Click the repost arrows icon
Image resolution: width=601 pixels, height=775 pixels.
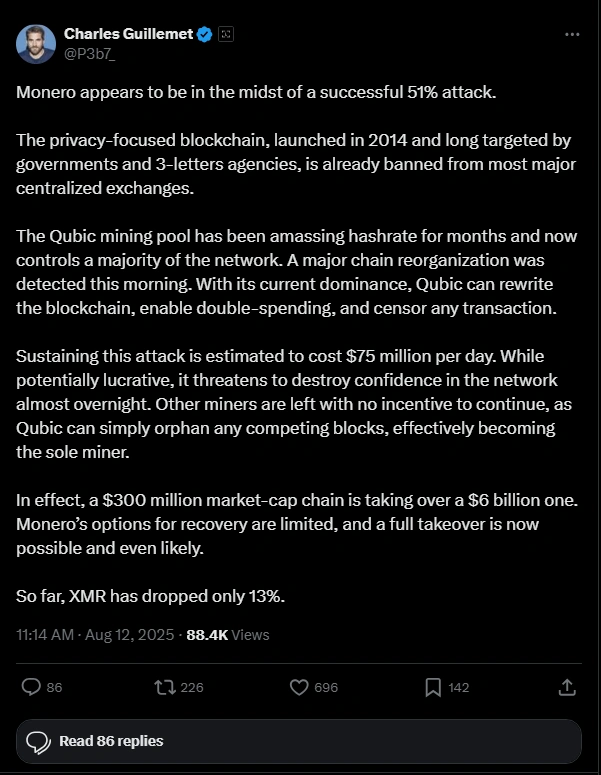tap(165, 687)
